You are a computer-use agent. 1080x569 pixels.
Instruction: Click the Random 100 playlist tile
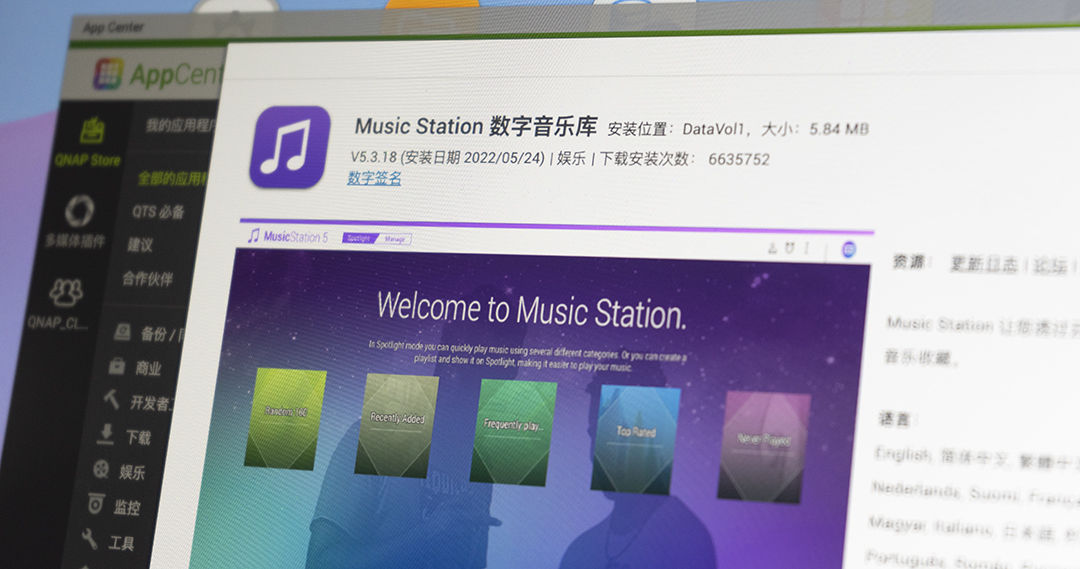tap(285, 419)
